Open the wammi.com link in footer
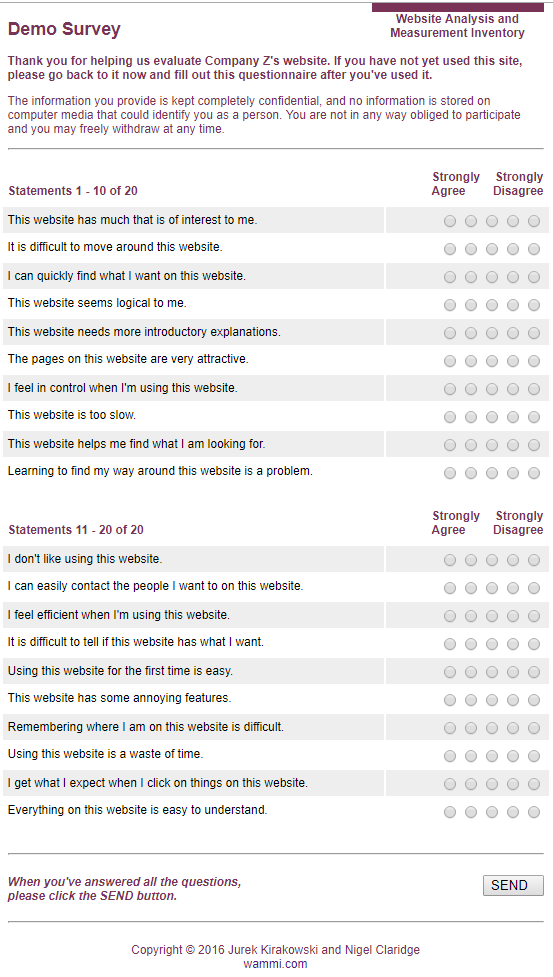The image size is (553, 977). coord(275,964)
